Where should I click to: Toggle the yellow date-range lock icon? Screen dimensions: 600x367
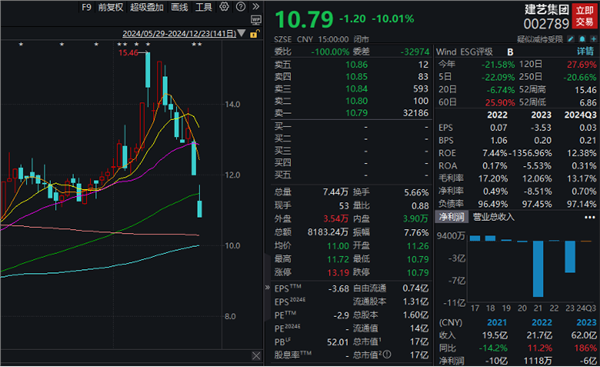[254, 34]
